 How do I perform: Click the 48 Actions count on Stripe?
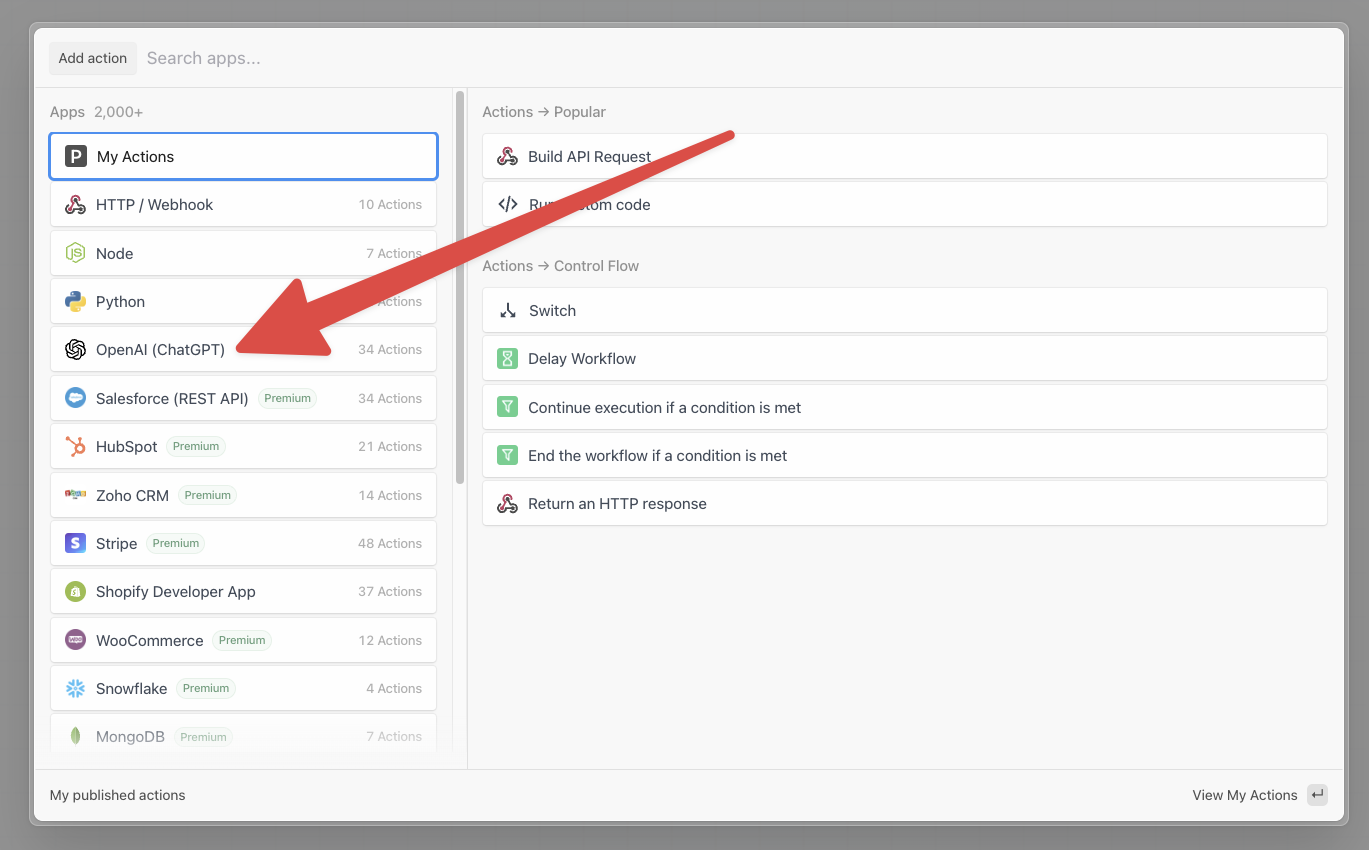[390, 543]
